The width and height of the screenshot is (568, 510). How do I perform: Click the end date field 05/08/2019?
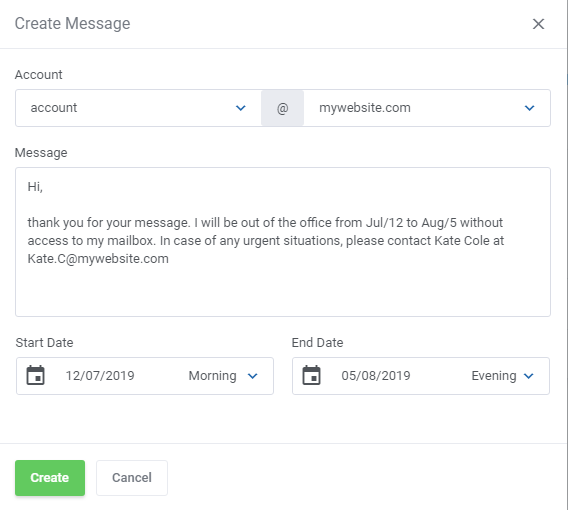coord(376,376)
